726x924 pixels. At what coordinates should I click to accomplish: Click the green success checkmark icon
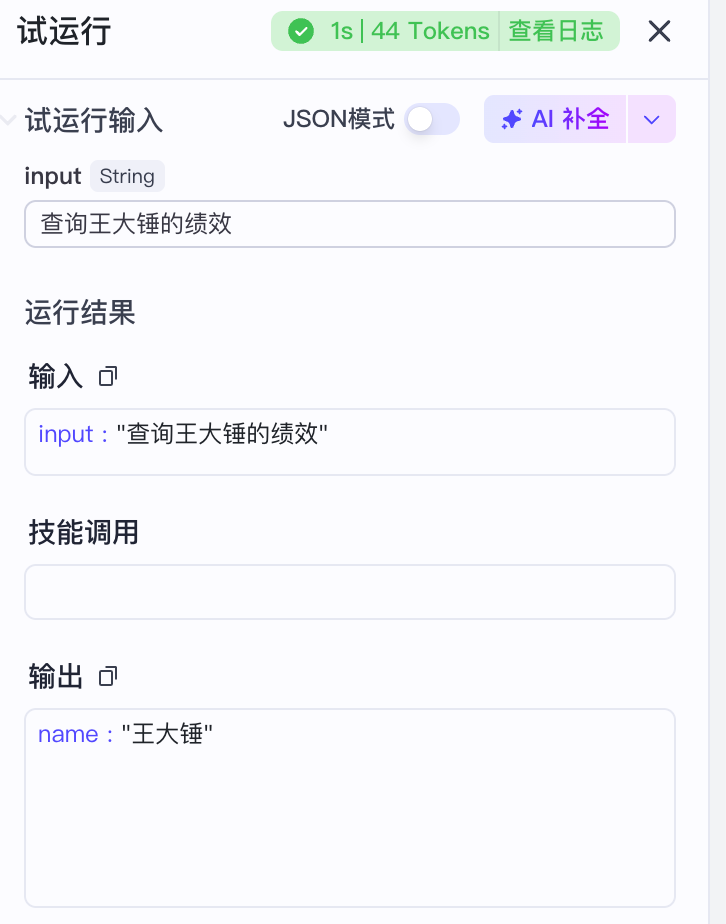coord(300,32)
